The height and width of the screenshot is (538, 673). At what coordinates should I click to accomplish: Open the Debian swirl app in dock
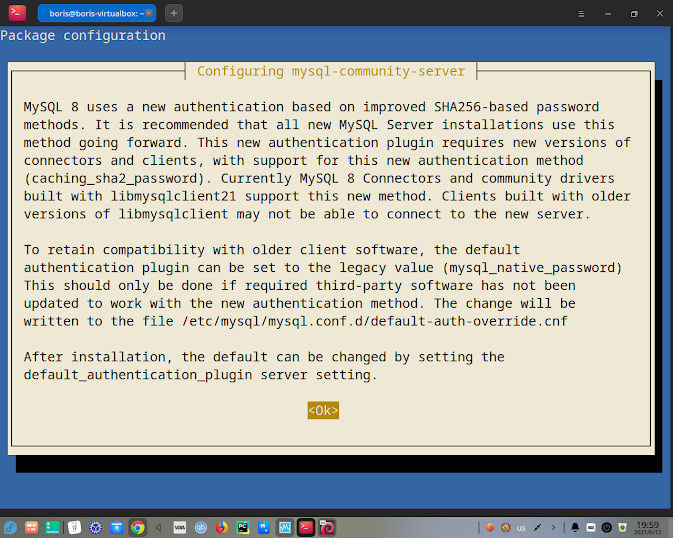pos(327,528)
